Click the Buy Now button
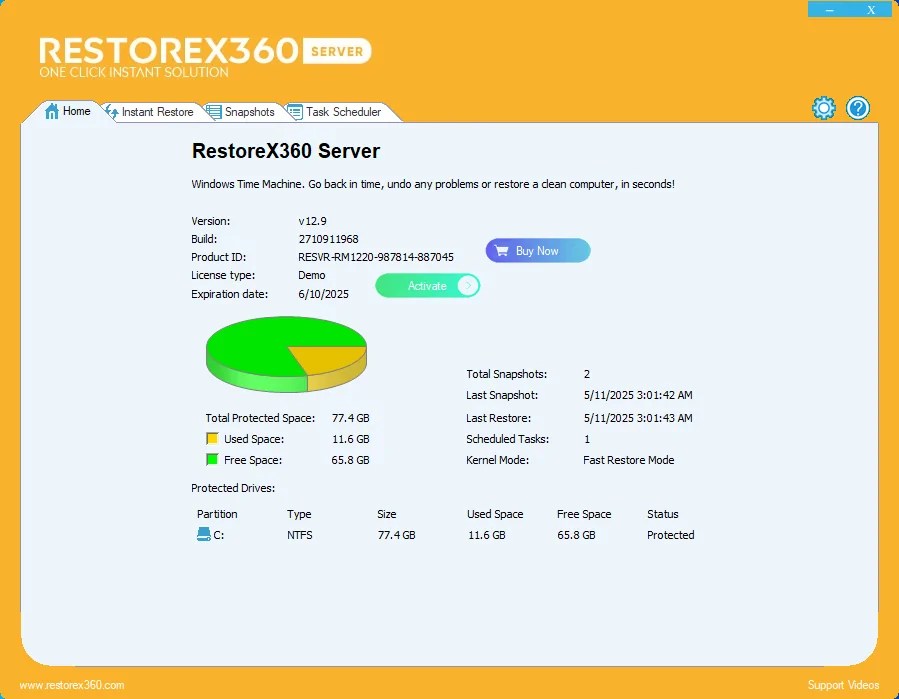Viewport: 899px width, 699px height. click(x=538, y=251)
